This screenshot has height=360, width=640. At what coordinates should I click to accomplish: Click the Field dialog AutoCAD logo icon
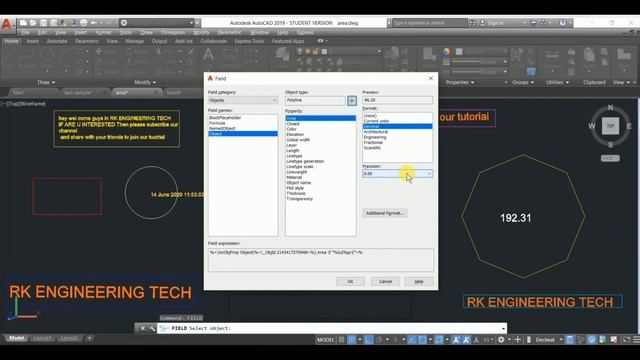click(x=211, y=78)
